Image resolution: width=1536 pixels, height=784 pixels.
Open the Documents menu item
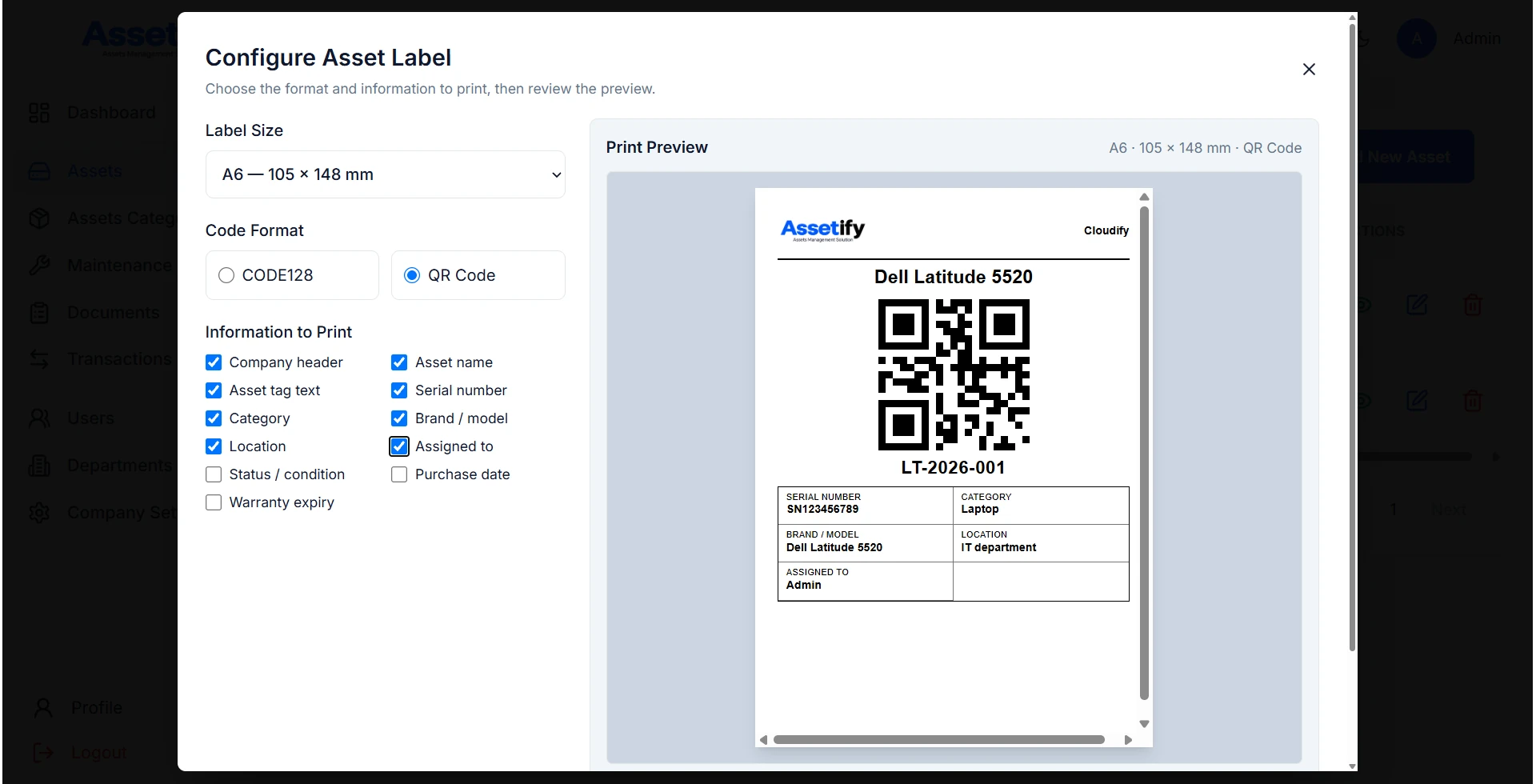[x=113, y=312]
